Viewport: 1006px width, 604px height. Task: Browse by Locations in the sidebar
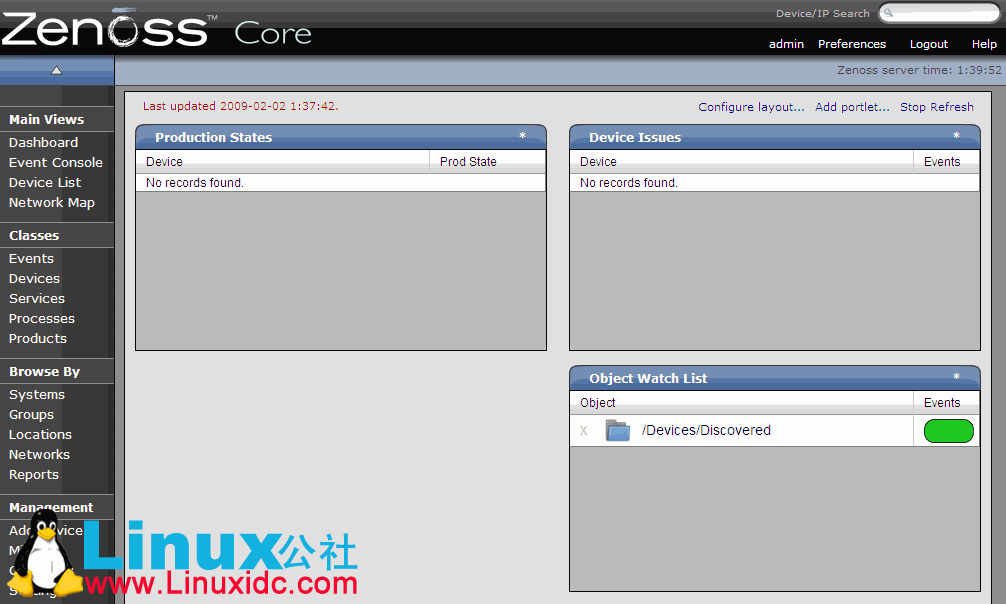point(40,434)
